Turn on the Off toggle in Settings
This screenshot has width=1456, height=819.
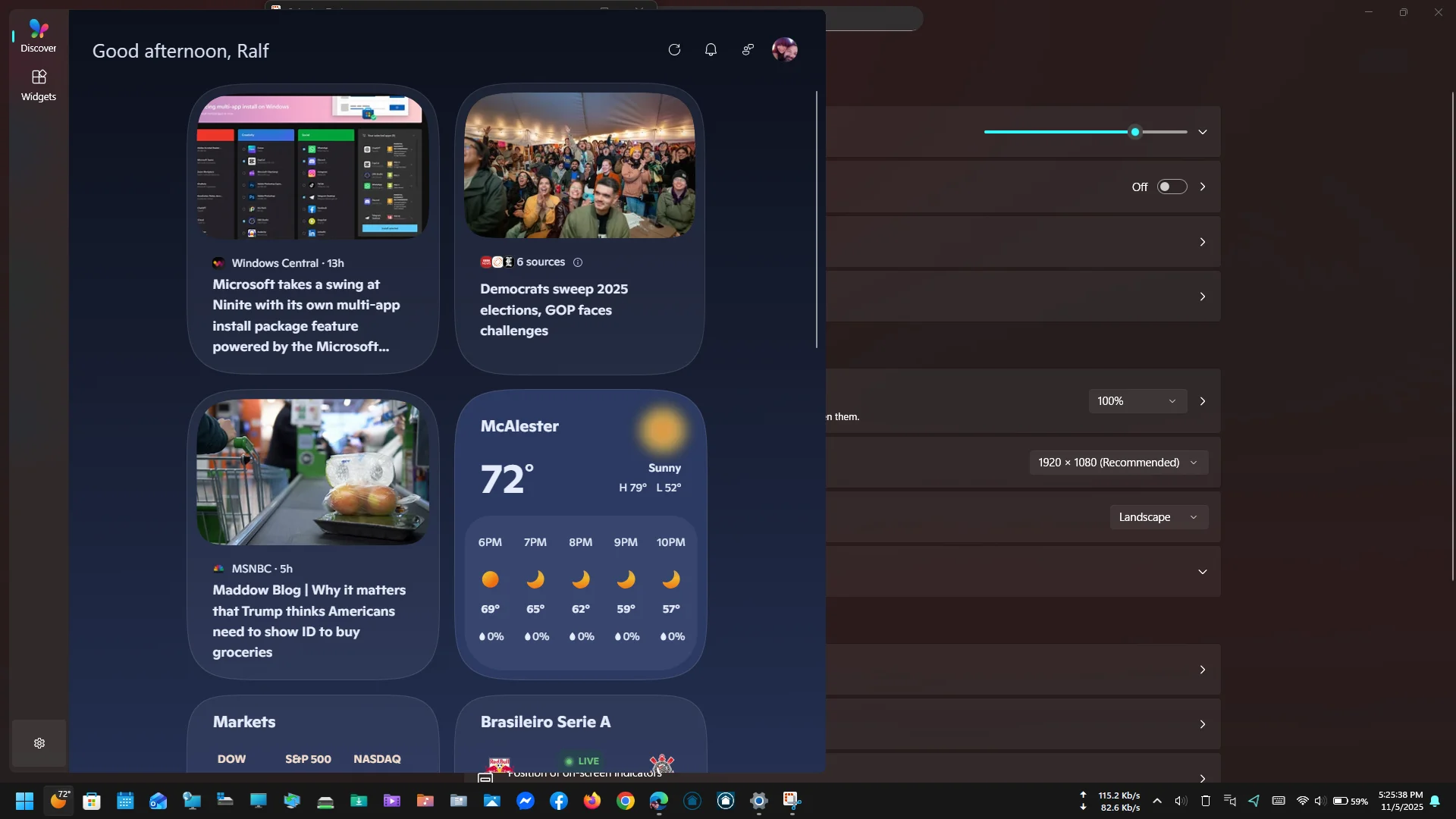(1172, 187)
